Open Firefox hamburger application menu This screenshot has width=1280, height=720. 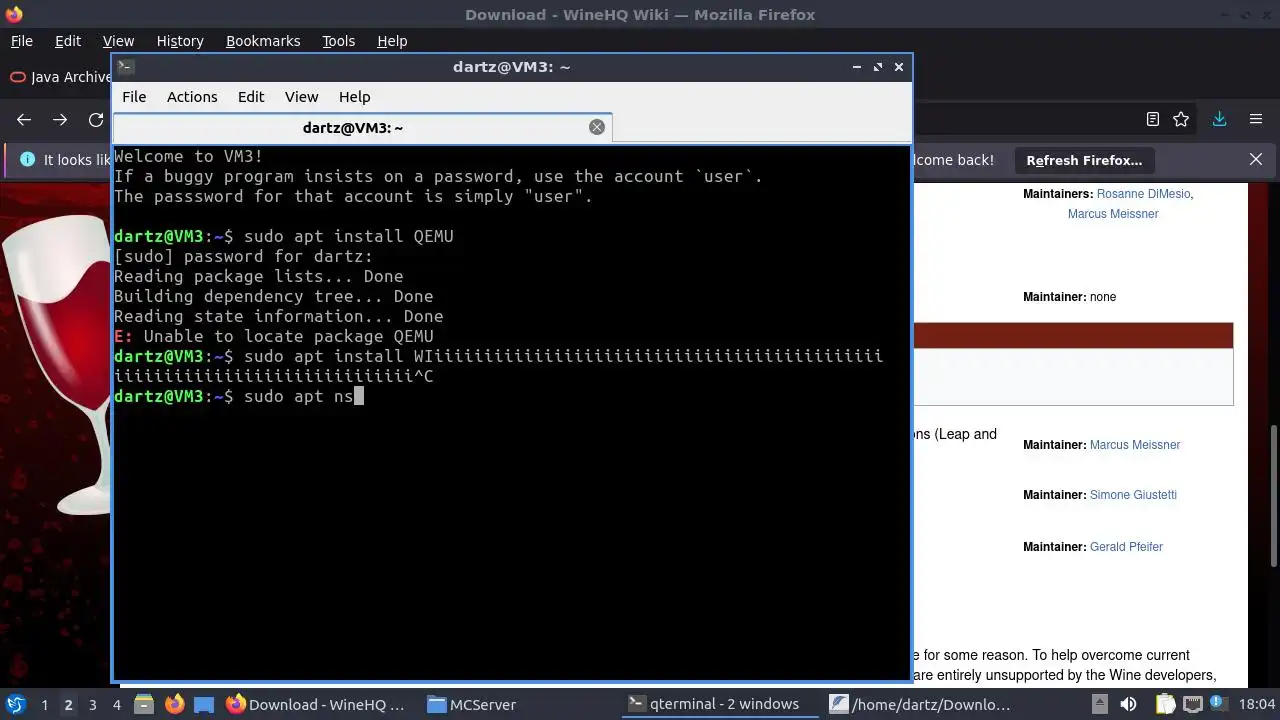(1256, 119)
